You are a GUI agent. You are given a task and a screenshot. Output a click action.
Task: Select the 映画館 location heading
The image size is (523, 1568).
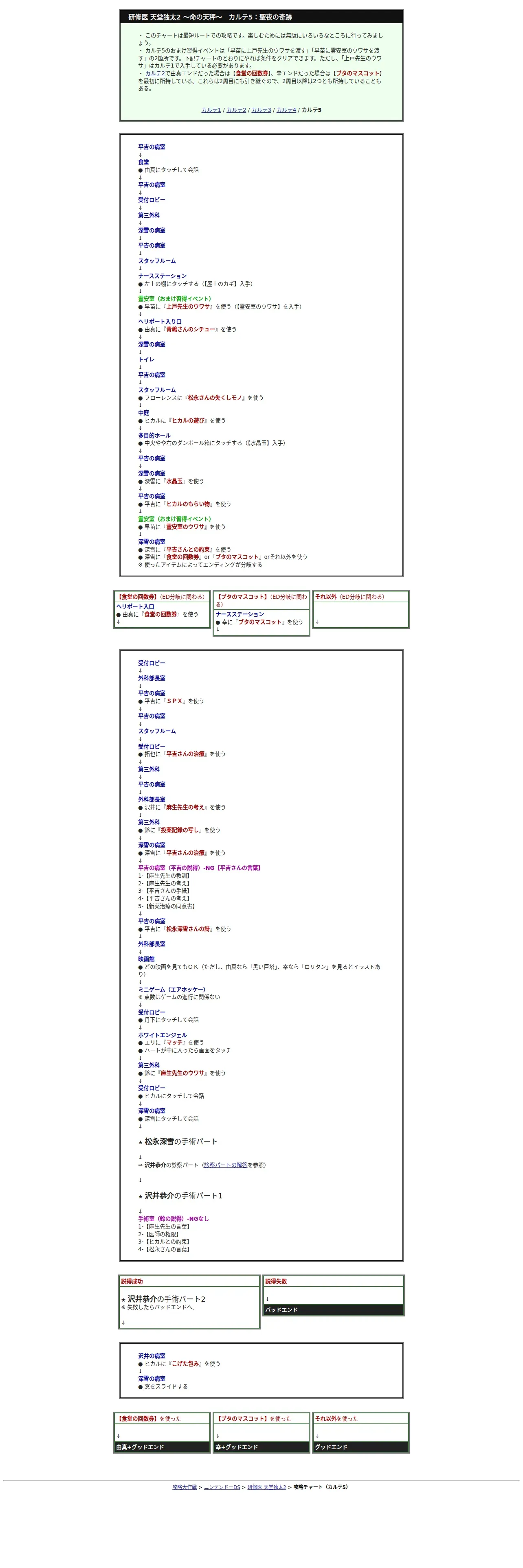(146, 959)
